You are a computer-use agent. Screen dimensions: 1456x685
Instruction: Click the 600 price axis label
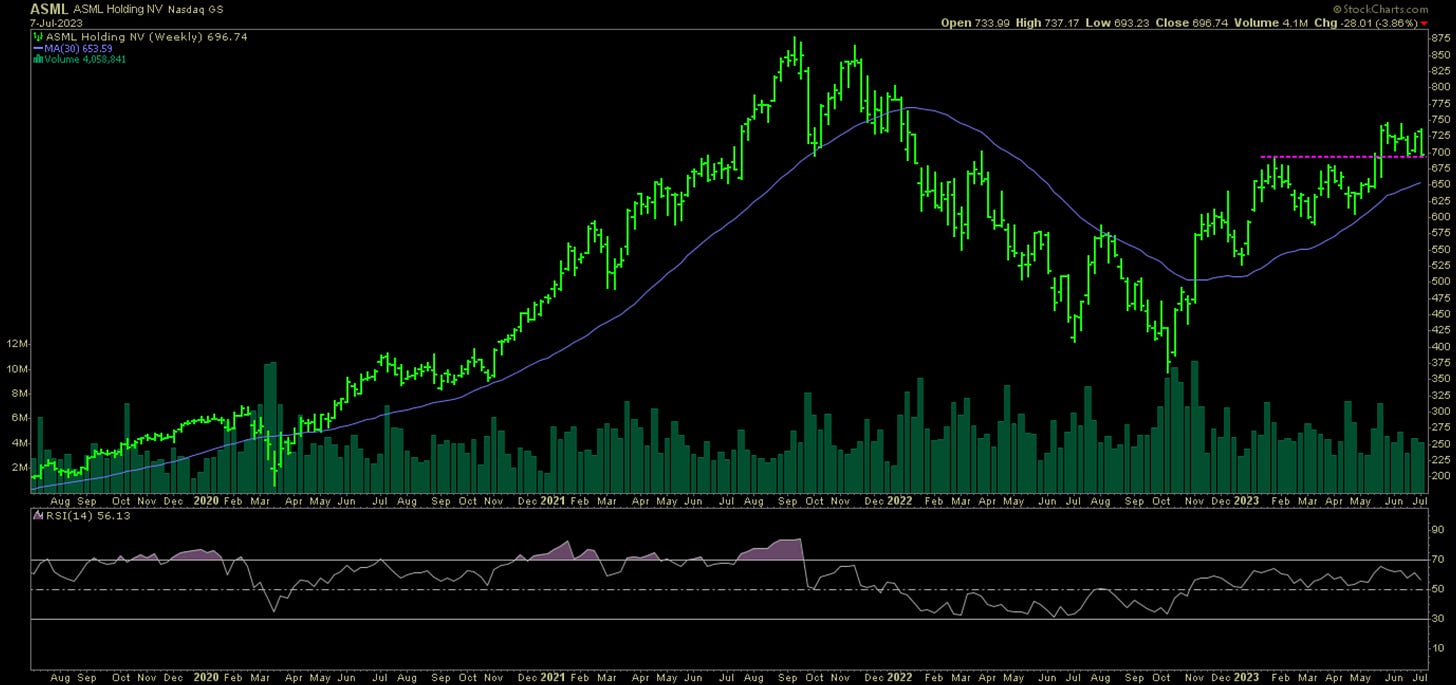click(x=1441, y=216)
